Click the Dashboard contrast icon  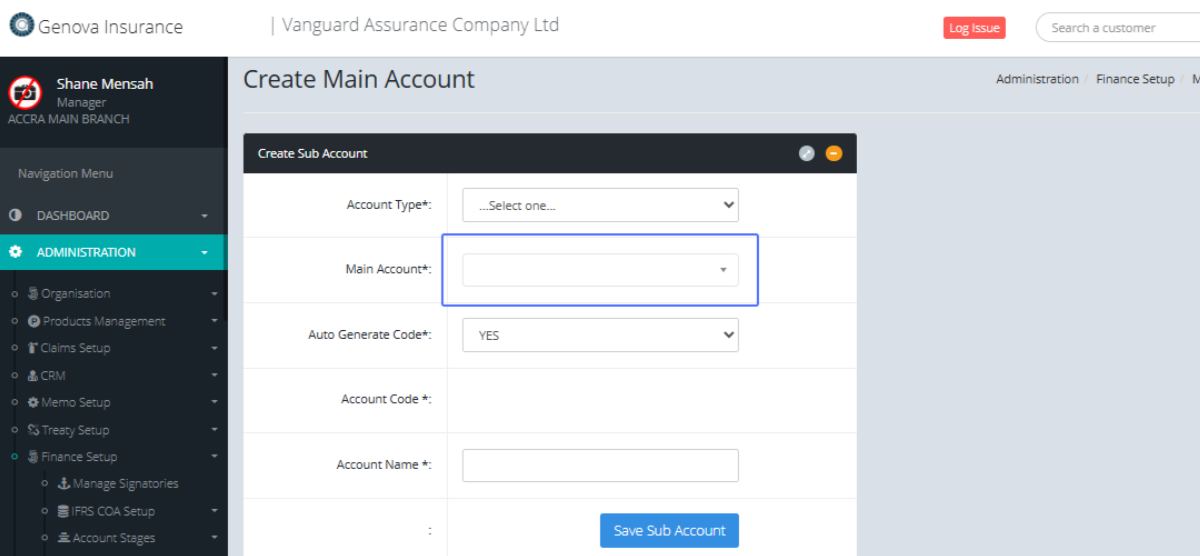click(x=15, y=216)
